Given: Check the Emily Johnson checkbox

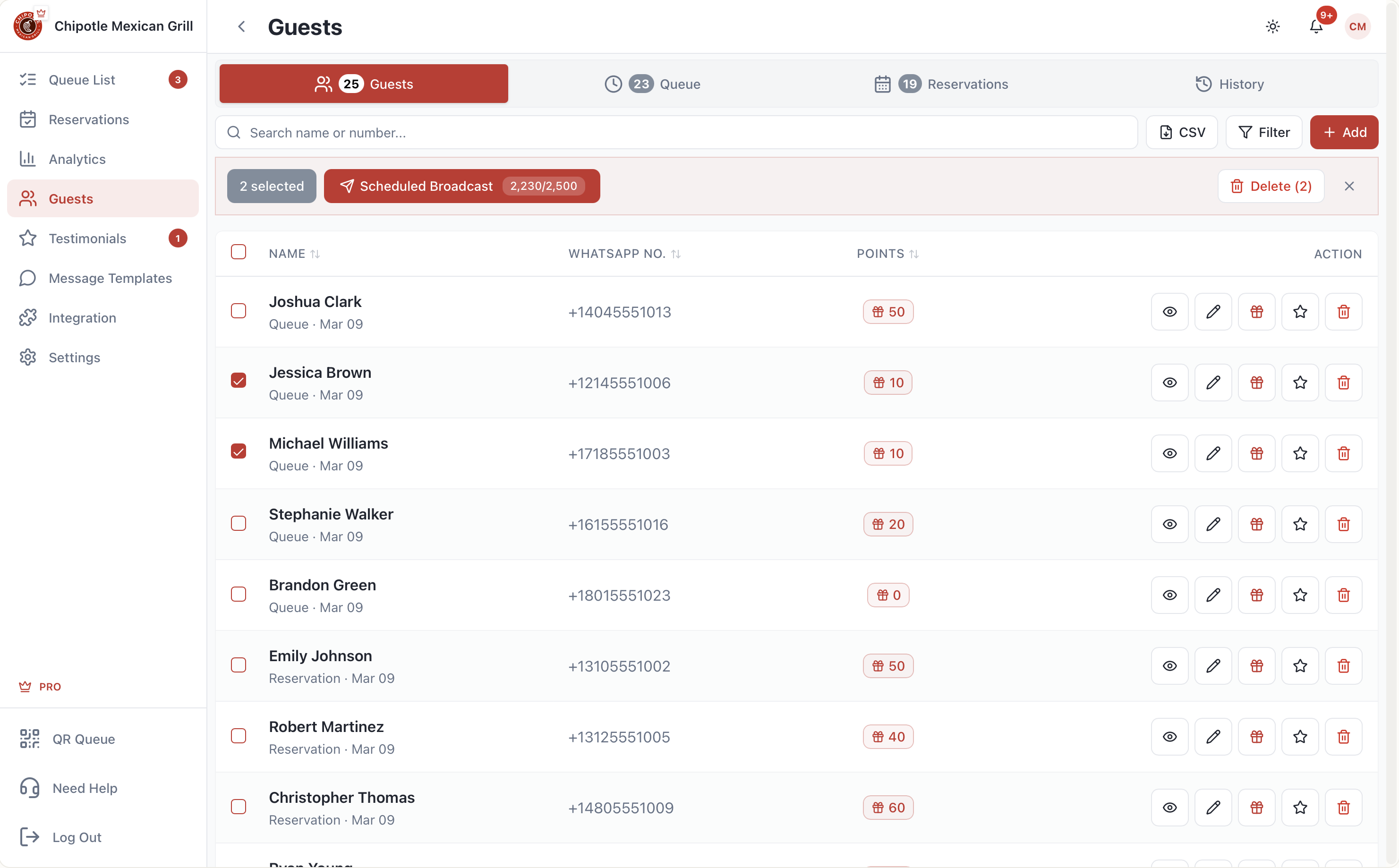Looking at the screenshot, I should [238, 665].
